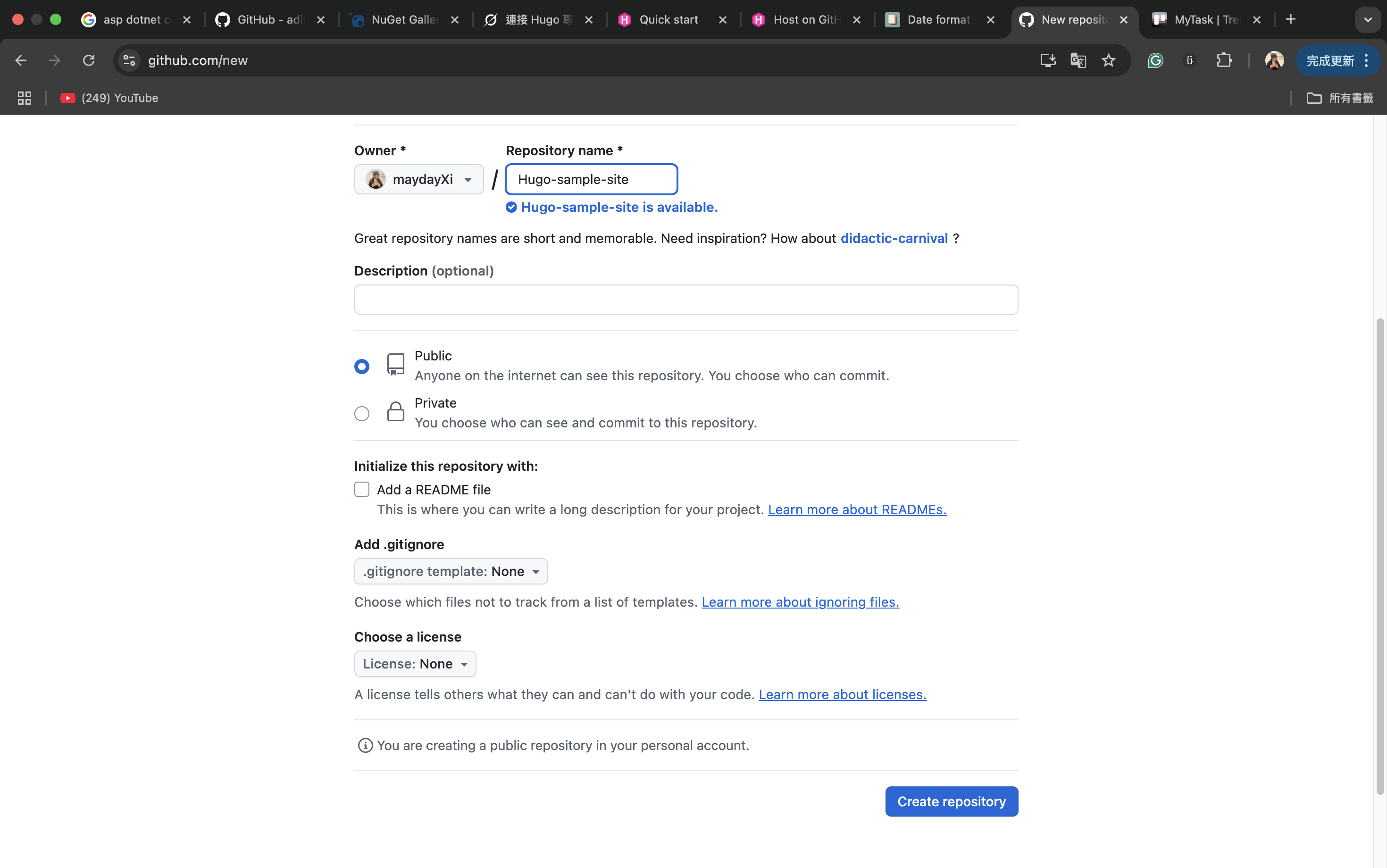Switch to the GitHub - adi tab
Screen dimensions: 1387x868
pyautogui.click(x=270, y=19)
